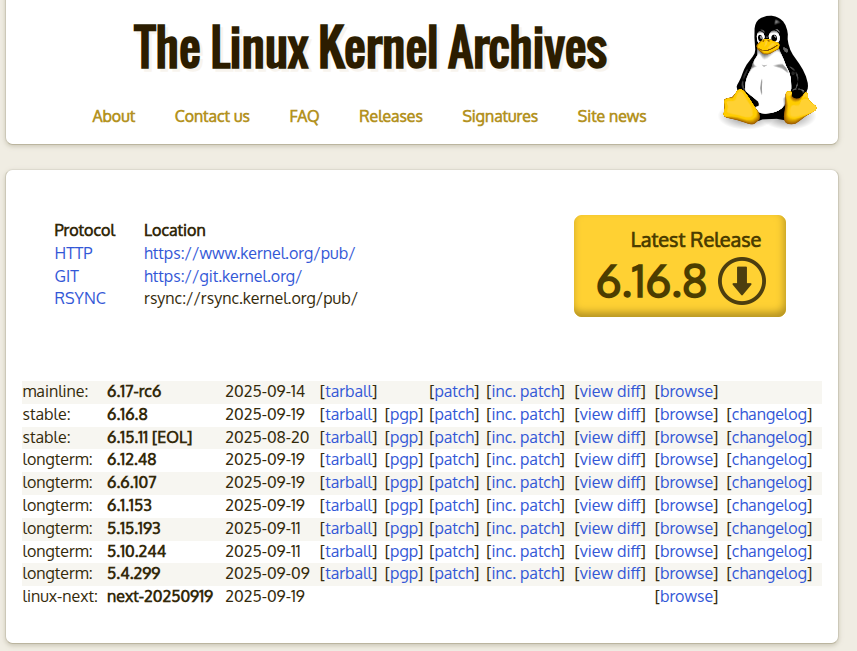
Task: Open changelog for longterm 6.12.48
Action: point(769,460)
